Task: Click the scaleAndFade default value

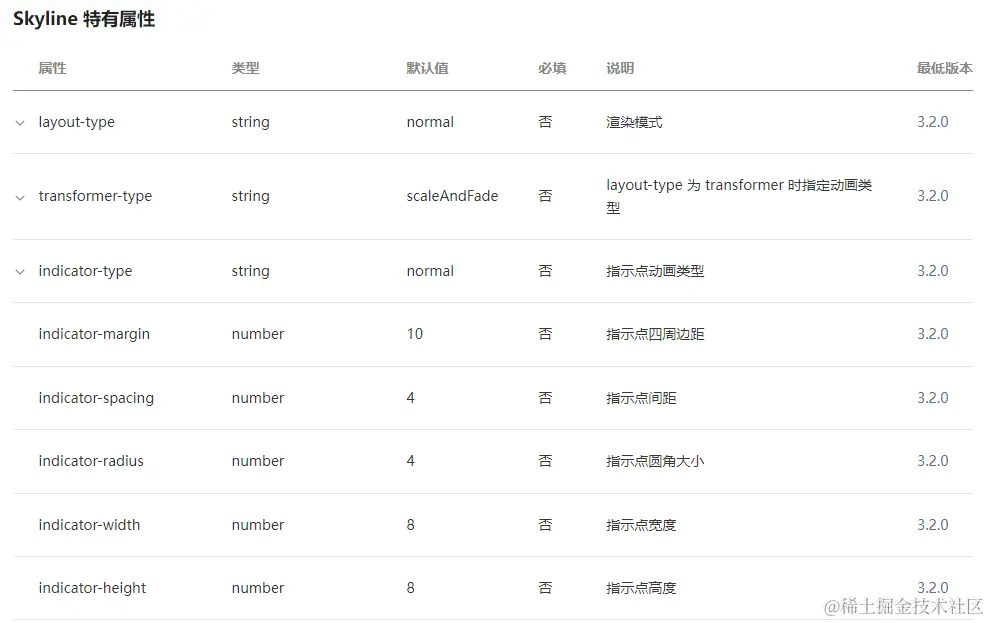Action: click(452, 196)
